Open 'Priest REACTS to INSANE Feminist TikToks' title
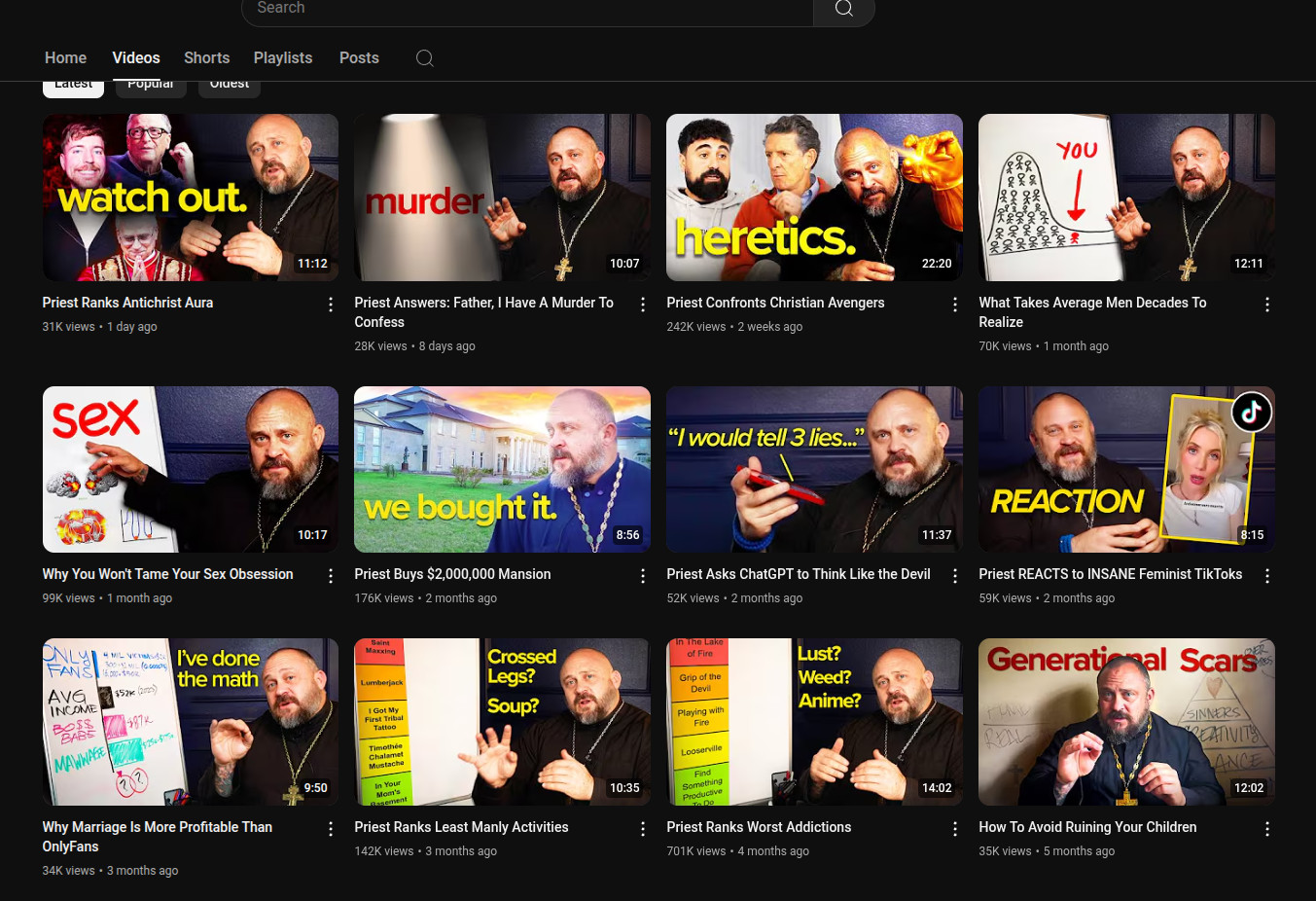Screen dimensions: 1316x901 (x=1110, y=574)
